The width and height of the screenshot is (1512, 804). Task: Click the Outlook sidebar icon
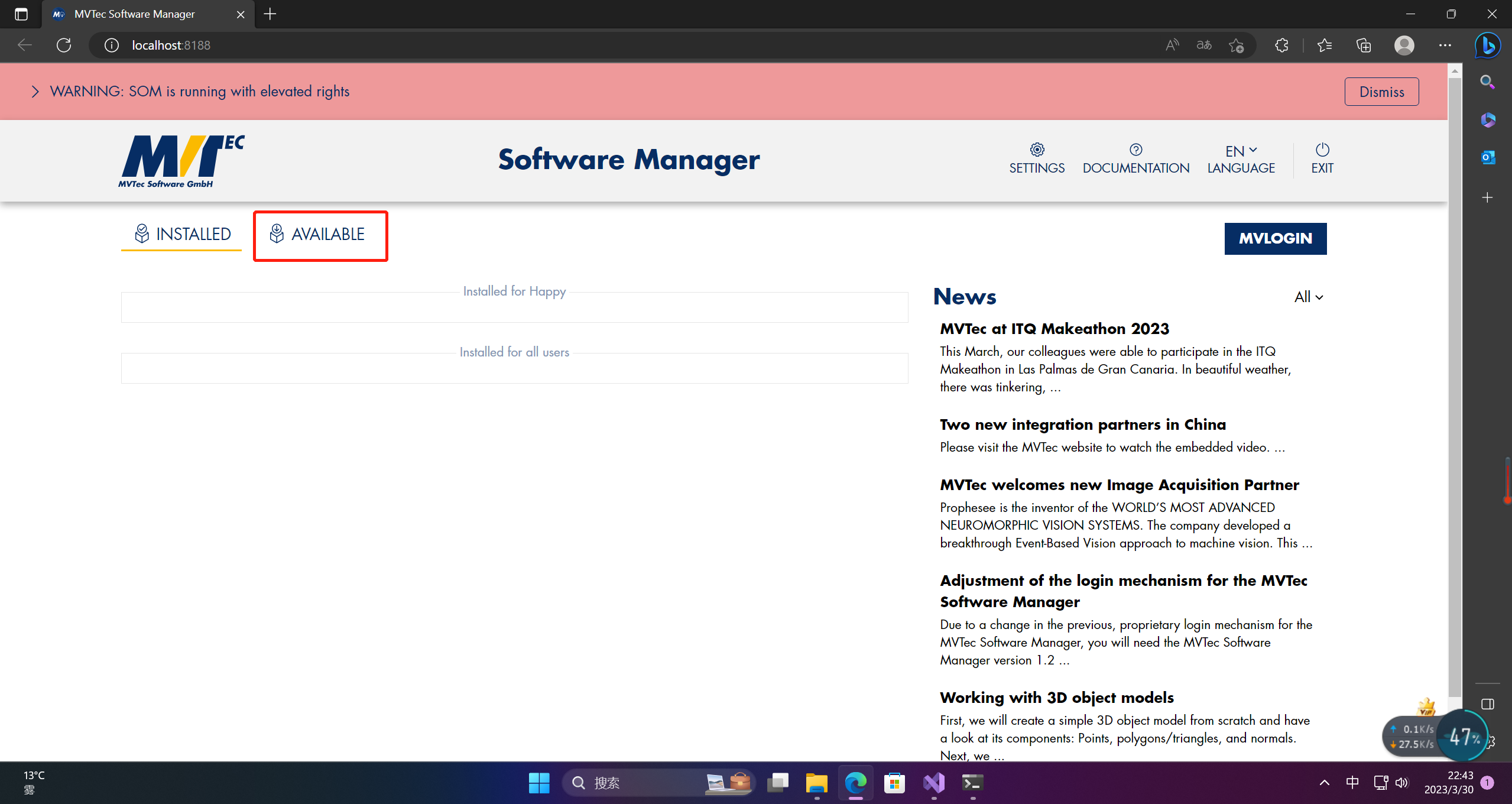(1487, 157)
